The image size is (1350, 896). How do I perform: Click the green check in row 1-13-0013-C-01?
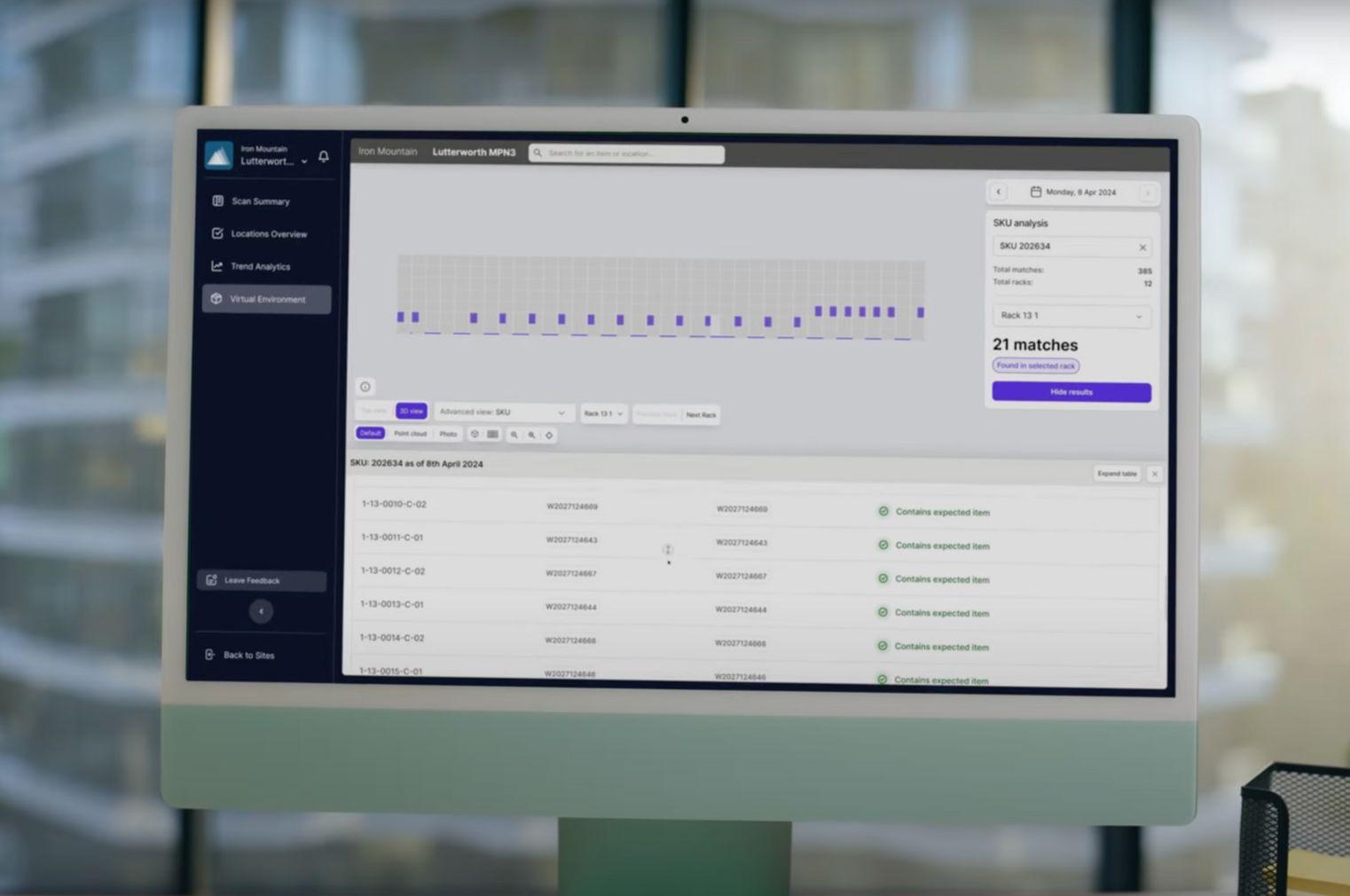click(883, 612)
